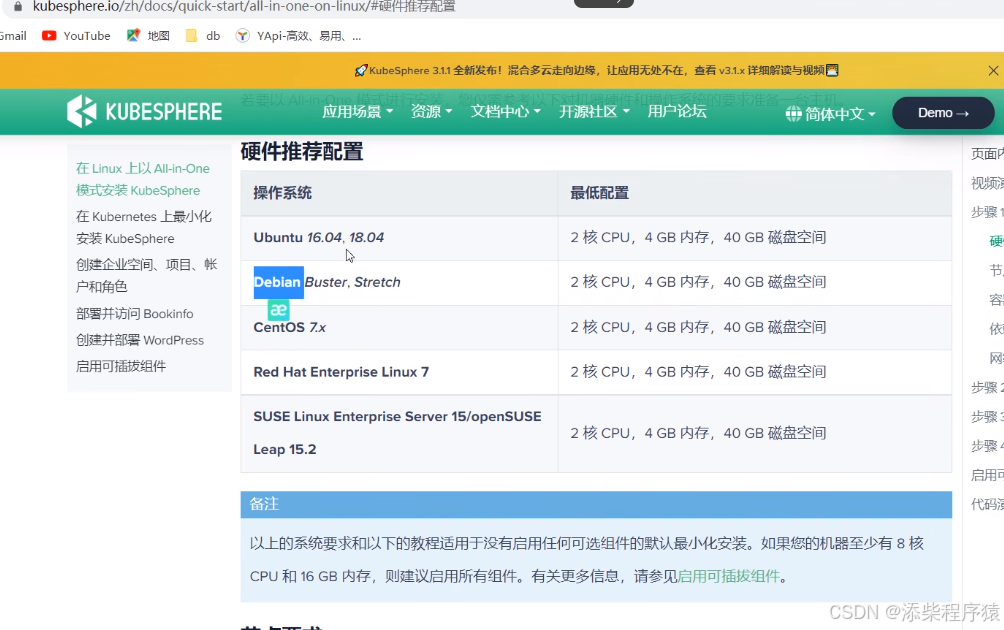The image size is (1004, 630).
Task: Expand the 文档中心 menu
Action: coord(505,111)
